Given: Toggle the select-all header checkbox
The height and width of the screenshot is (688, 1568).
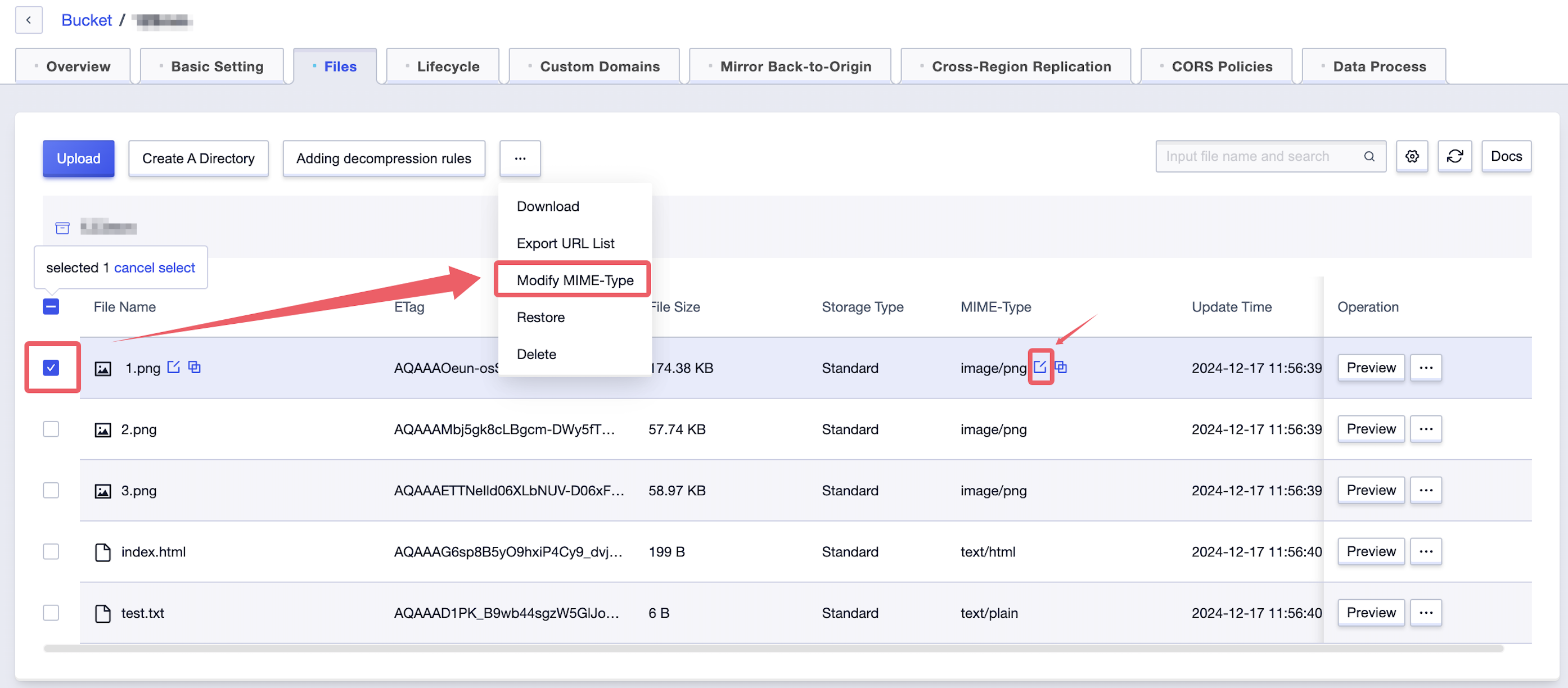Looking at the screenshot, I should point(51,306).
